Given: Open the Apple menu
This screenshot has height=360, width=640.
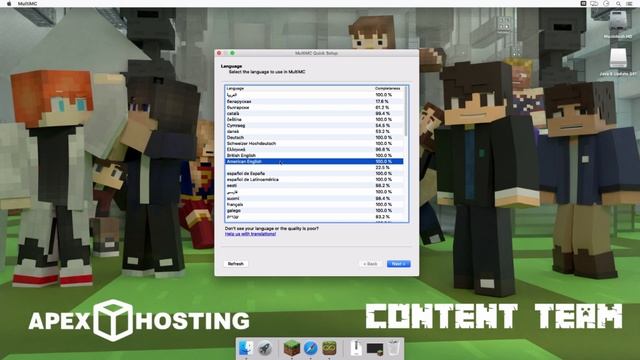Looking at the screenshot, I should click(x=9, y=4).
